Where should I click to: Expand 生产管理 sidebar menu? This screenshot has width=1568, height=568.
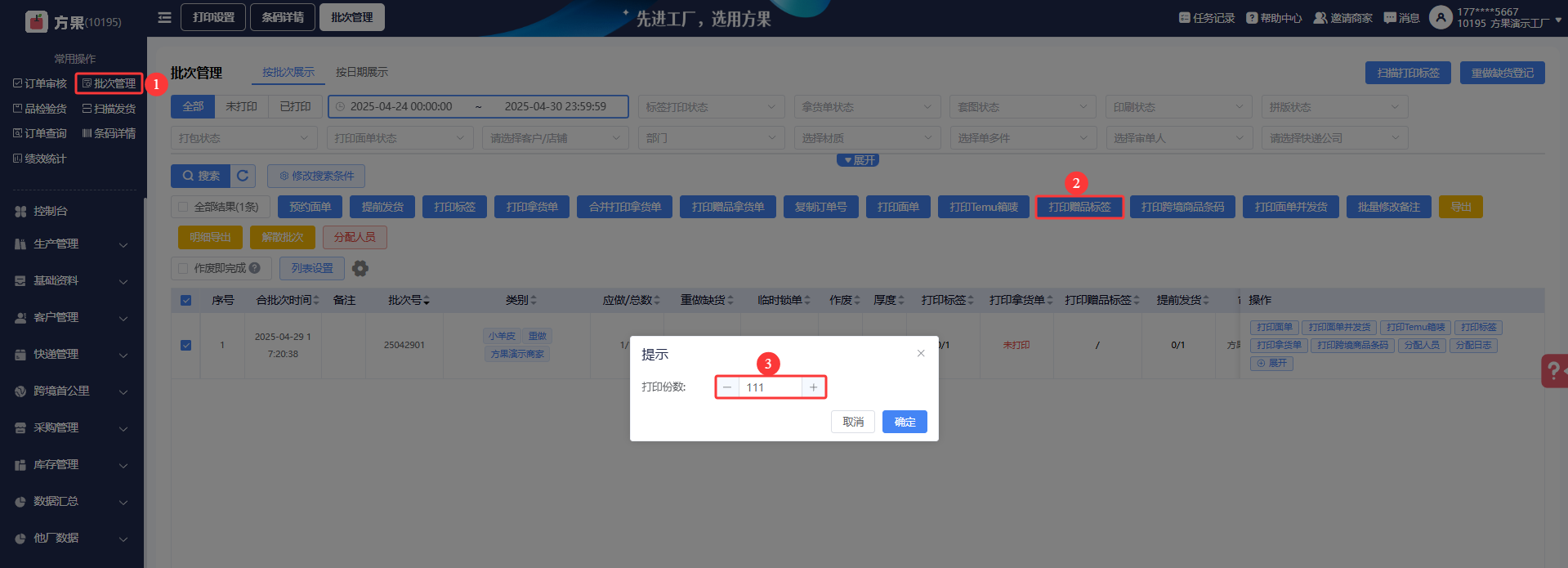pyautogui.click(x=72, y=244)
